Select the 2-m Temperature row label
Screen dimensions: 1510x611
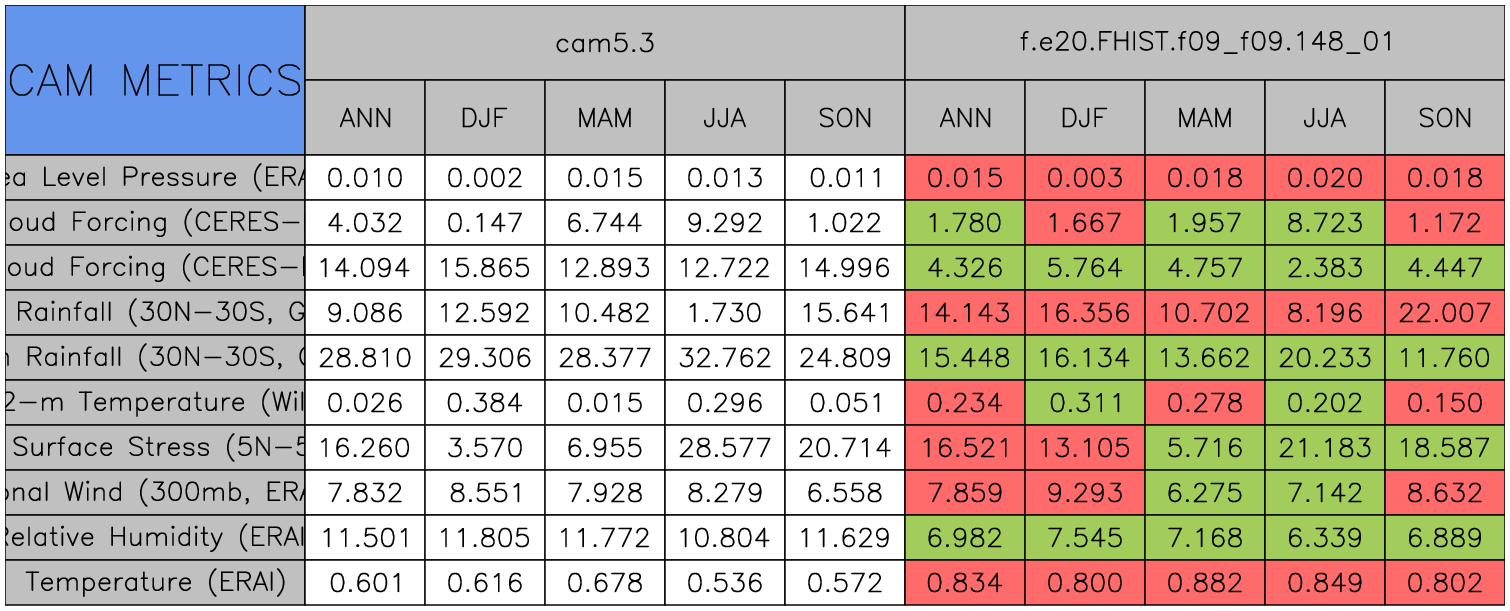[x=154, y=403]
